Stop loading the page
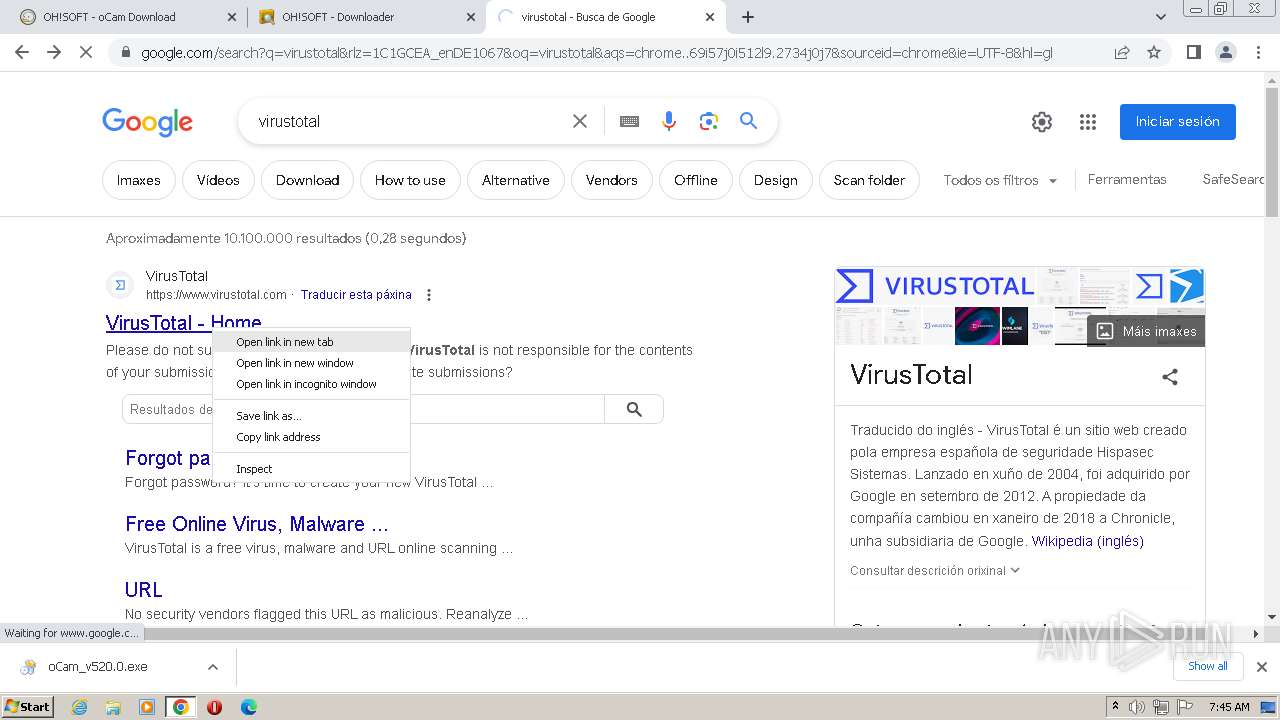The image size is (1280, 720). [x=86, y=52]
